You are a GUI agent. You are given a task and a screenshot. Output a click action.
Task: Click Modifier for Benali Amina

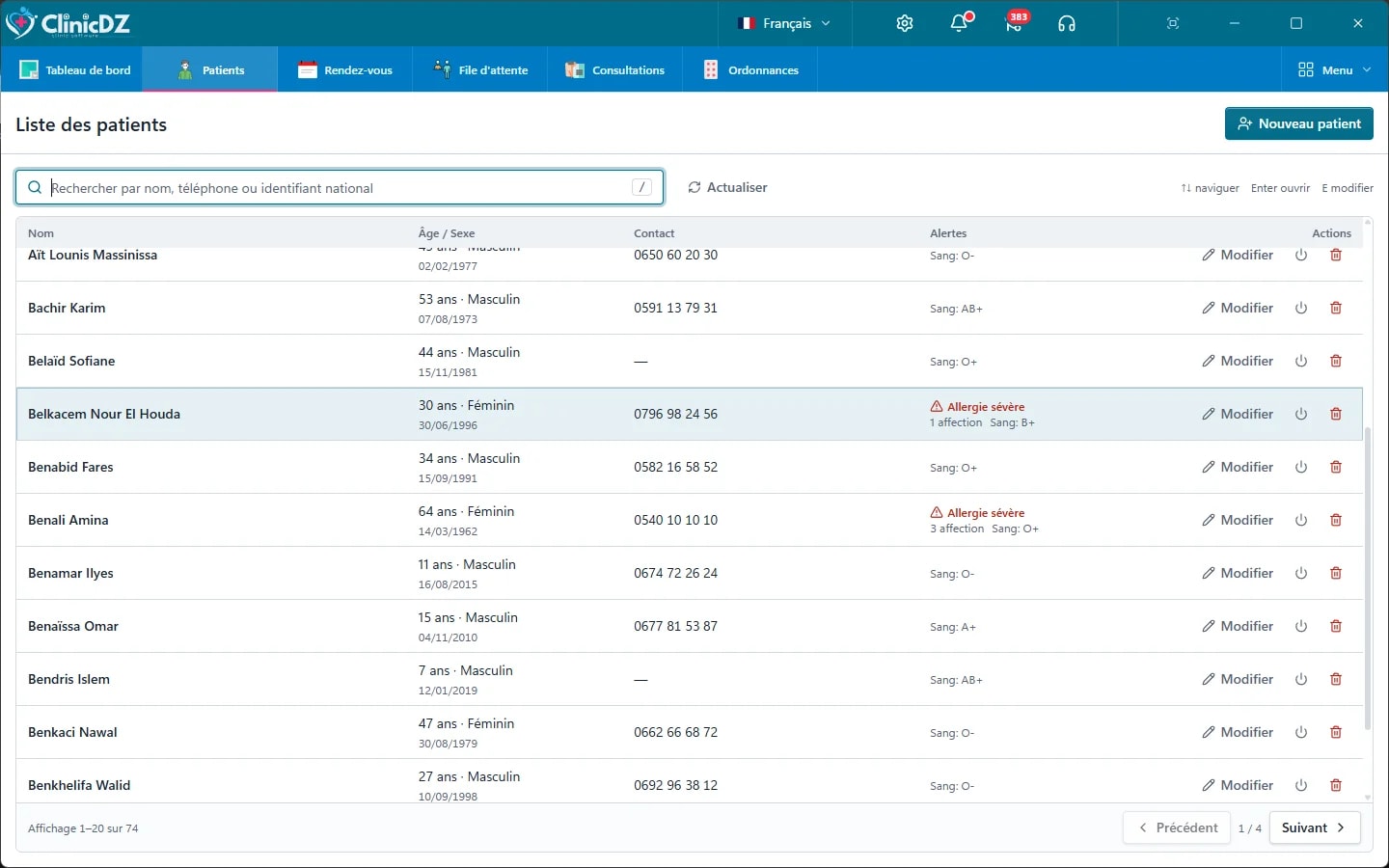tap(1238, 520)
